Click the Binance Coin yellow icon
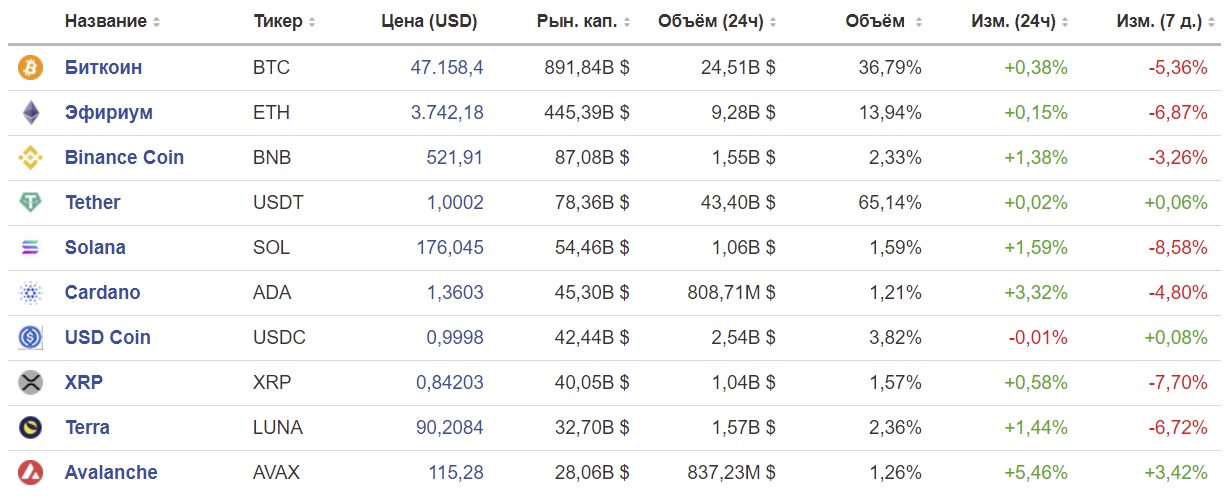1231x501 pixels. point(30,158)
